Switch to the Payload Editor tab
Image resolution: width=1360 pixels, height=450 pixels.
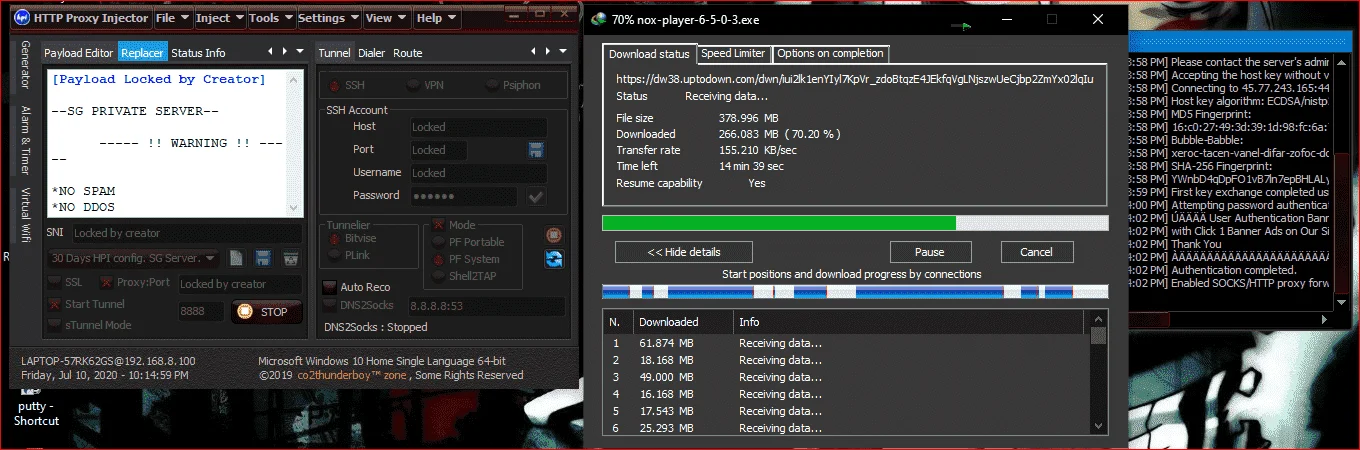click(x=79, y=53)
